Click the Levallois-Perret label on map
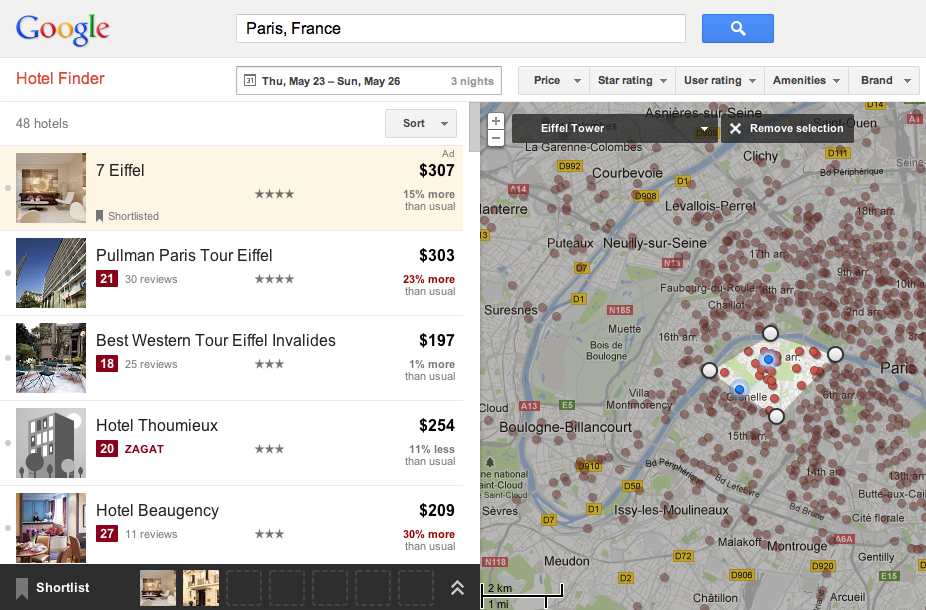 coord(710,206)
